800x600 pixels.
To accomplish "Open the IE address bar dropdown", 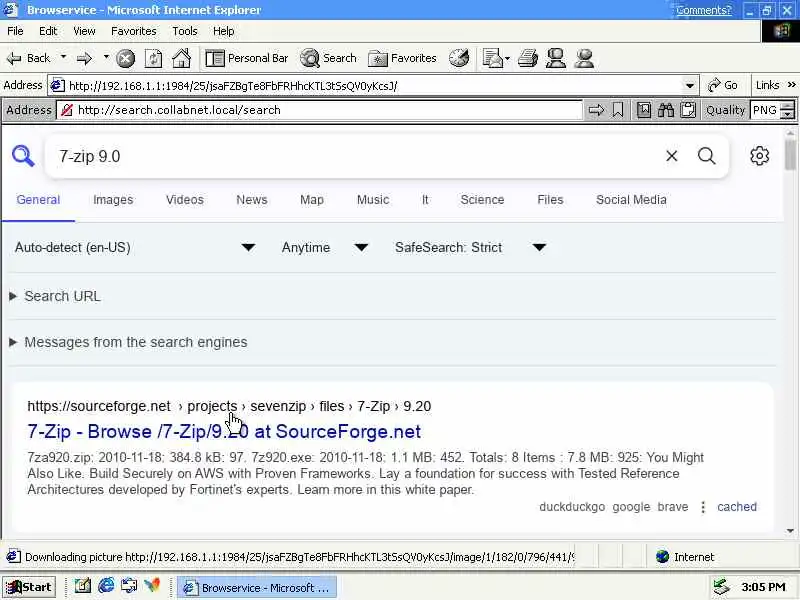I will point(689,85).
